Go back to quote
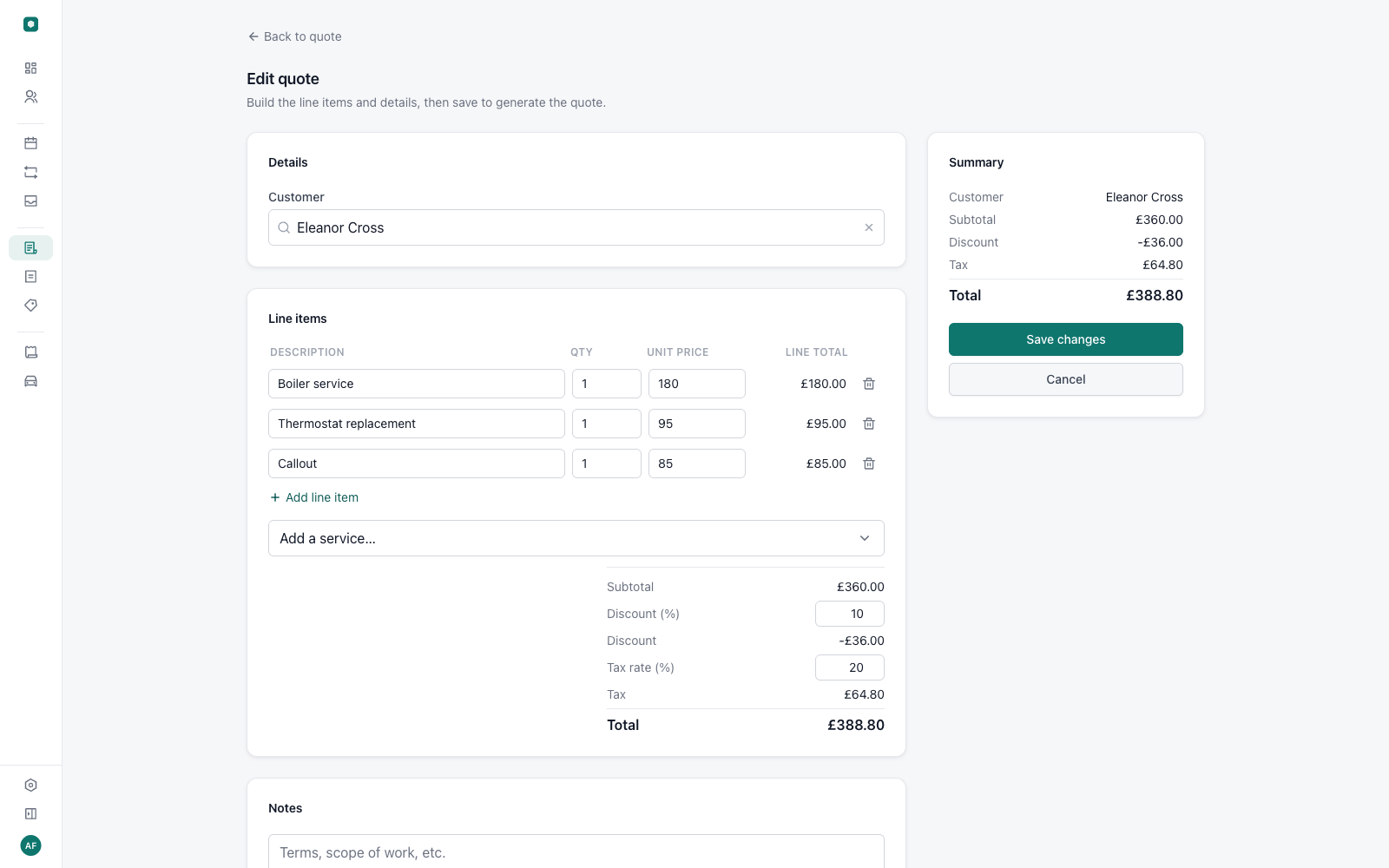This screenshot has height=868, width=1389. tap(294, 36)
